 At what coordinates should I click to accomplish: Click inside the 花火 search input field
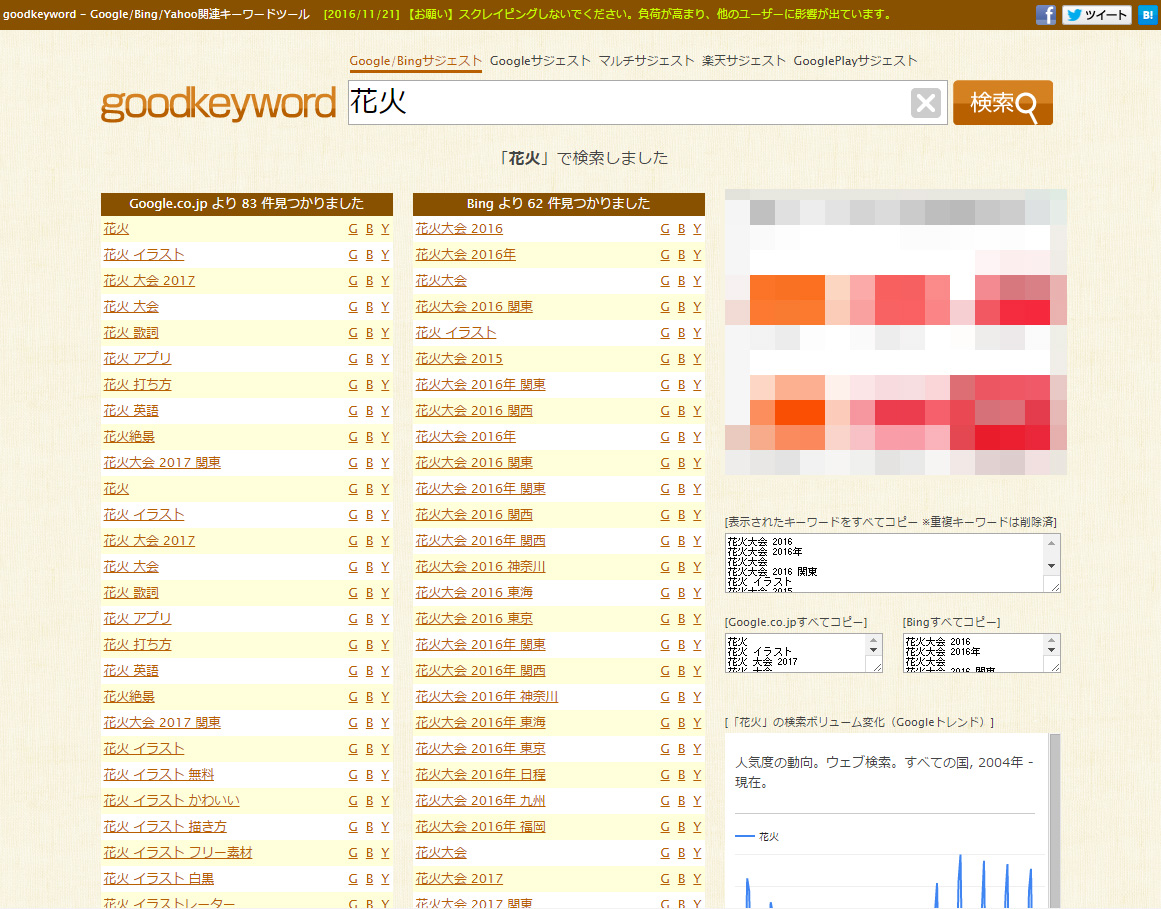pos(625,103)
